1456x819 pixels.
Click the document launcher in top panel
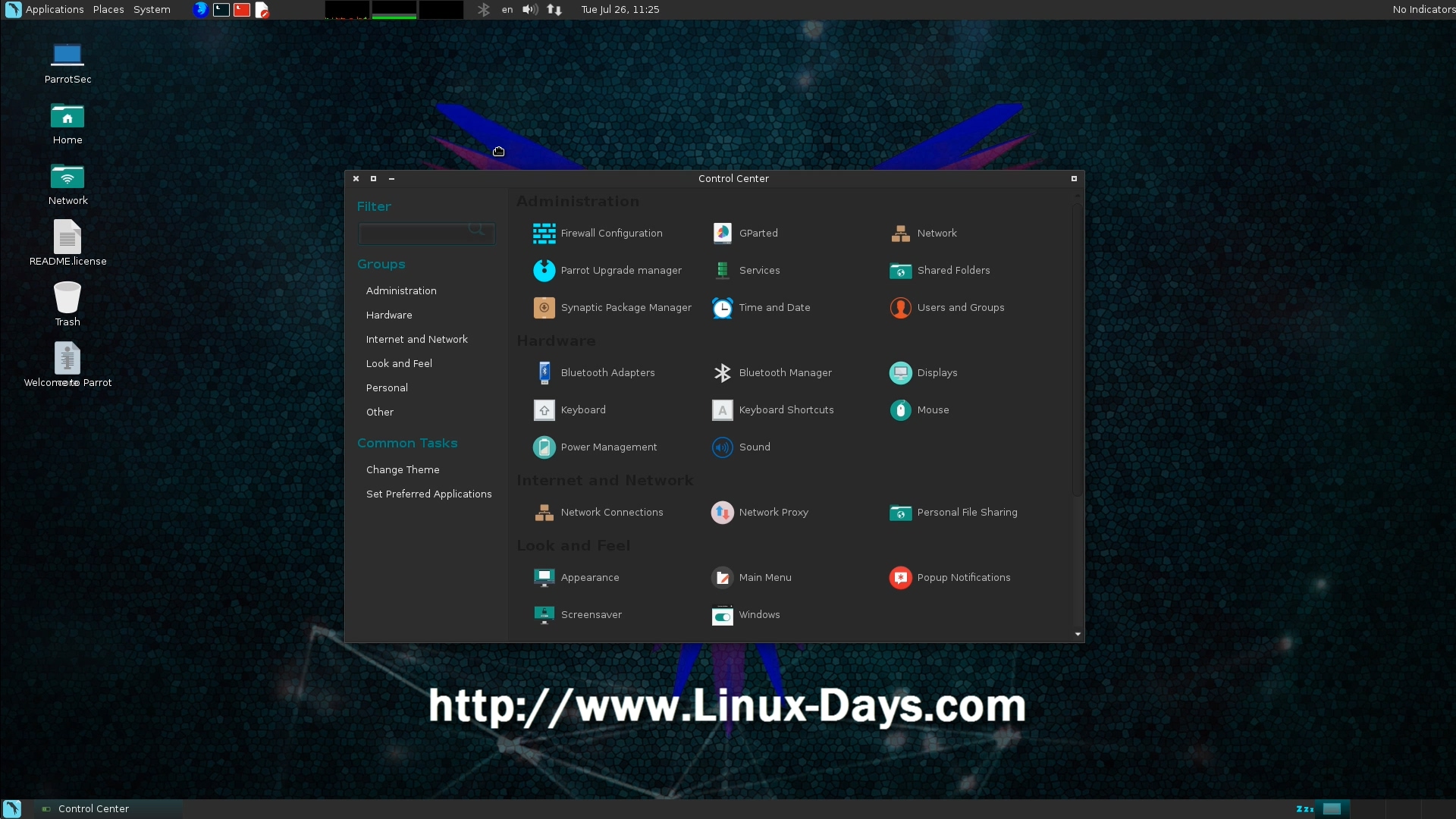[x=262, y=9]
